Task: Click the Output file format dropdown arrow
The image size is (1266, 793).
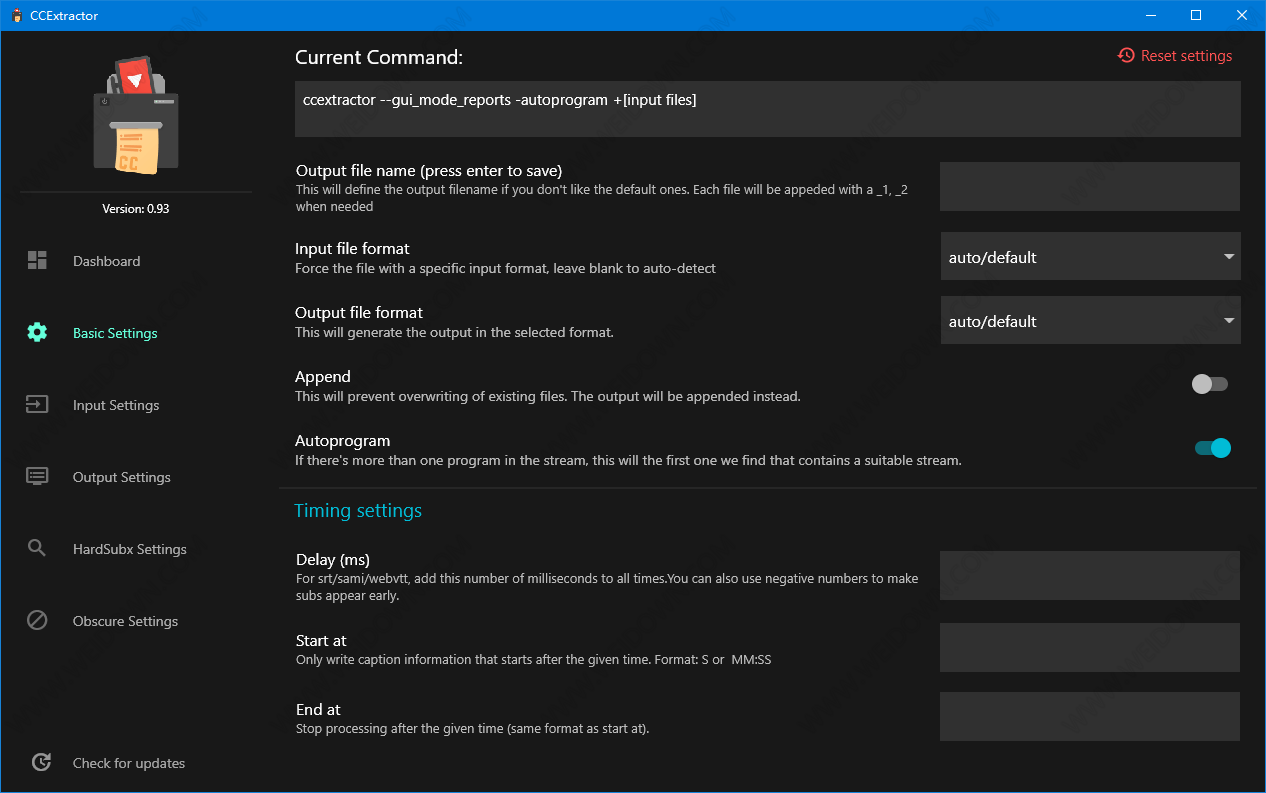Action: click(x=1229, y=321)
